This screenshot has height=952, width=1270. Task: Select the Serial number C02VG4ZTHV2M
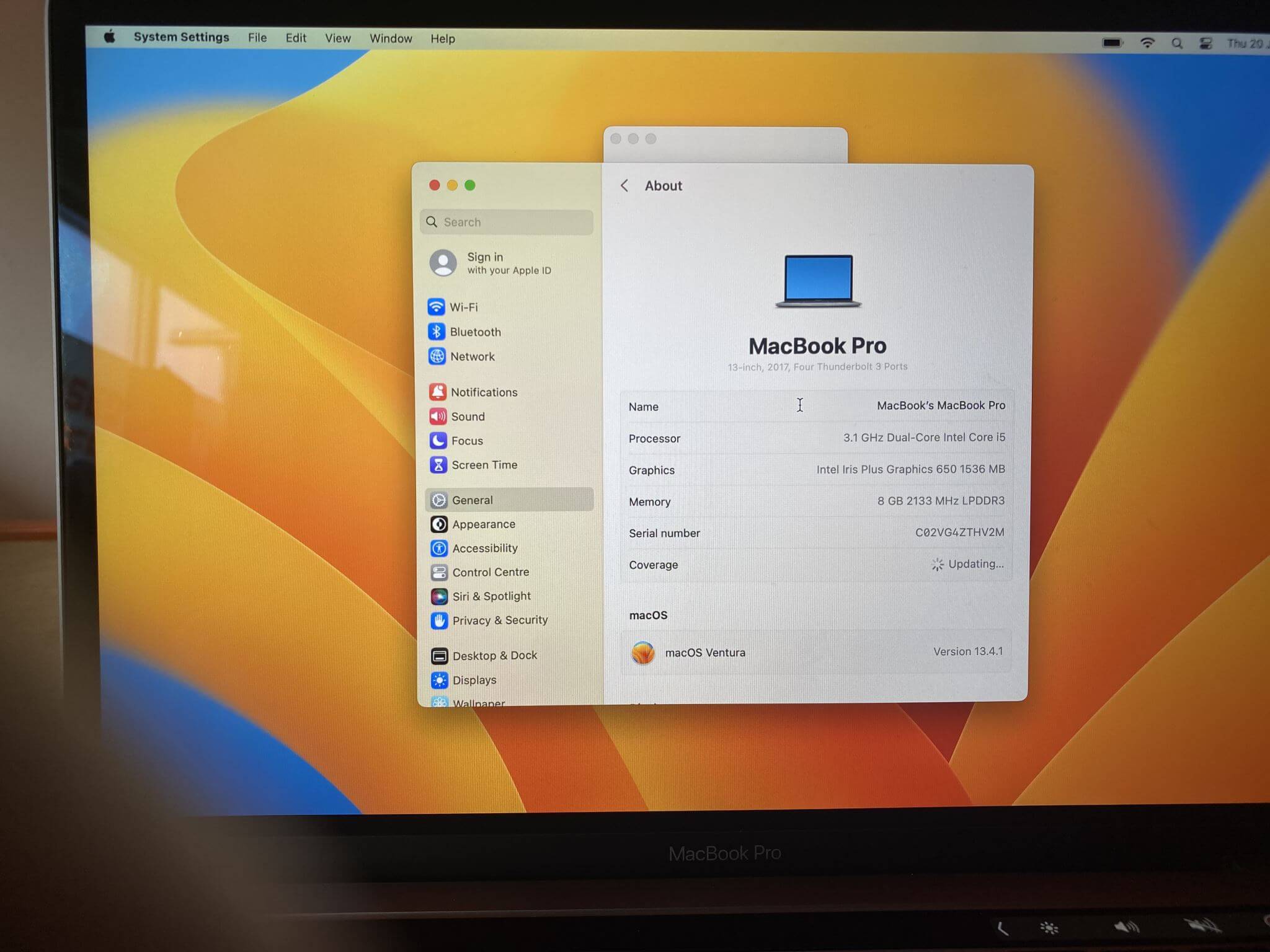[x=959, y=532]
